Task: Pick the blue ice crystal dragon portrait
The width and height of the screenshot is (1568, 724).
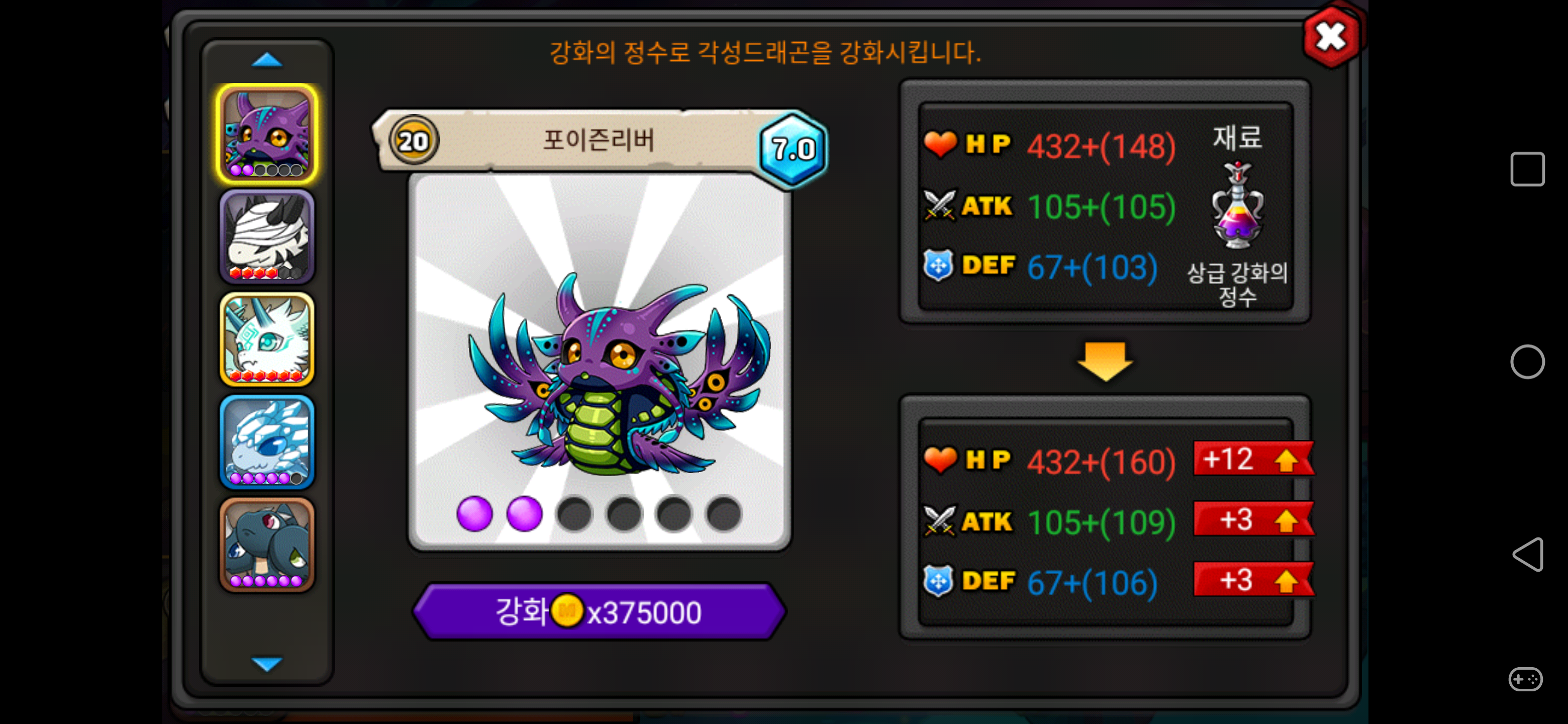Action: (266, 442)
